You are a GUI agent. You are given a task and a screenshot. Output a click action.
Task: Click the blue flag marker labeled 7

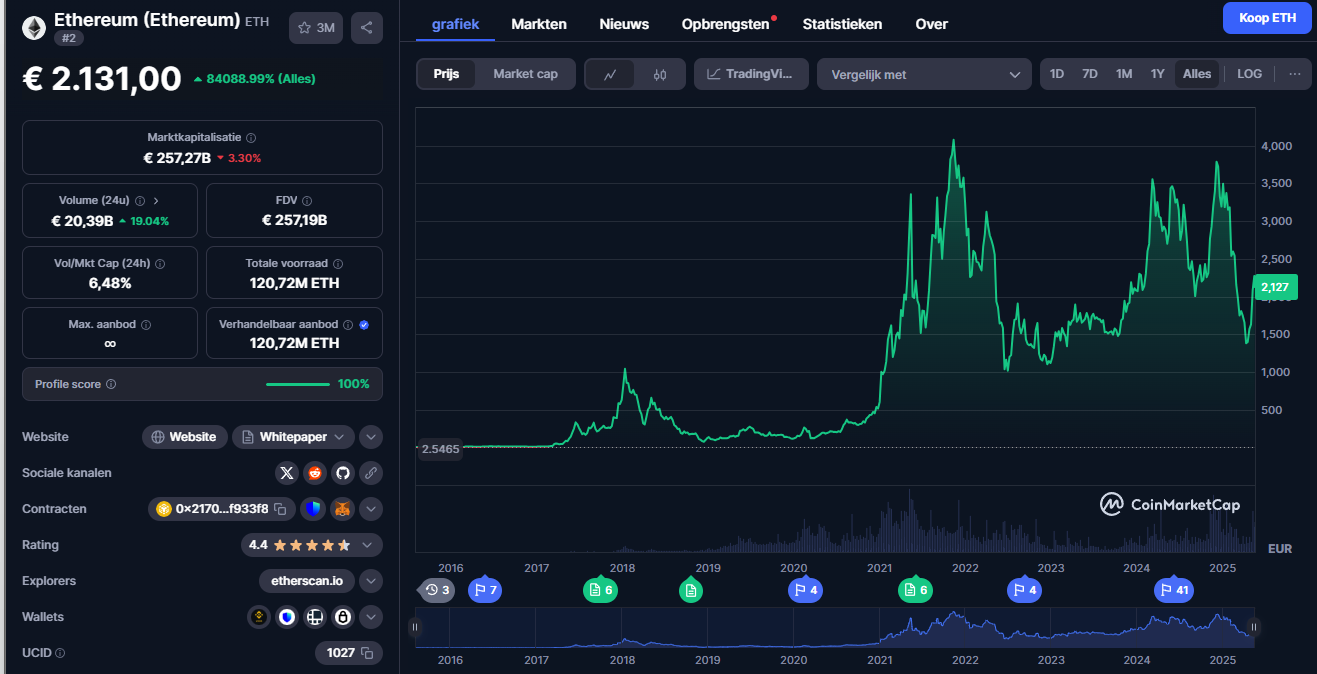pos(485,590)
